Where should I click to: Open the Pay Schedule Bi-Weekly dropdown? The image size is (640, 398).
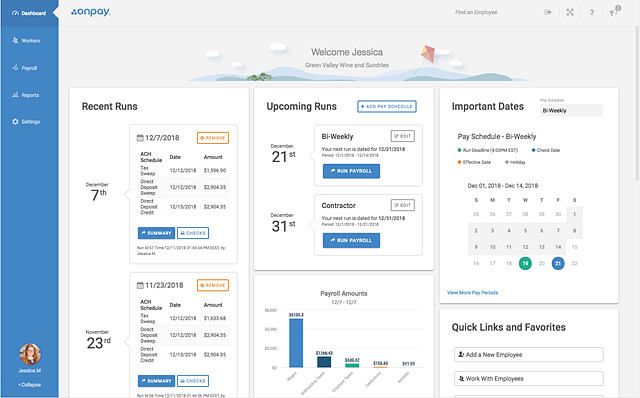point(571,110)
